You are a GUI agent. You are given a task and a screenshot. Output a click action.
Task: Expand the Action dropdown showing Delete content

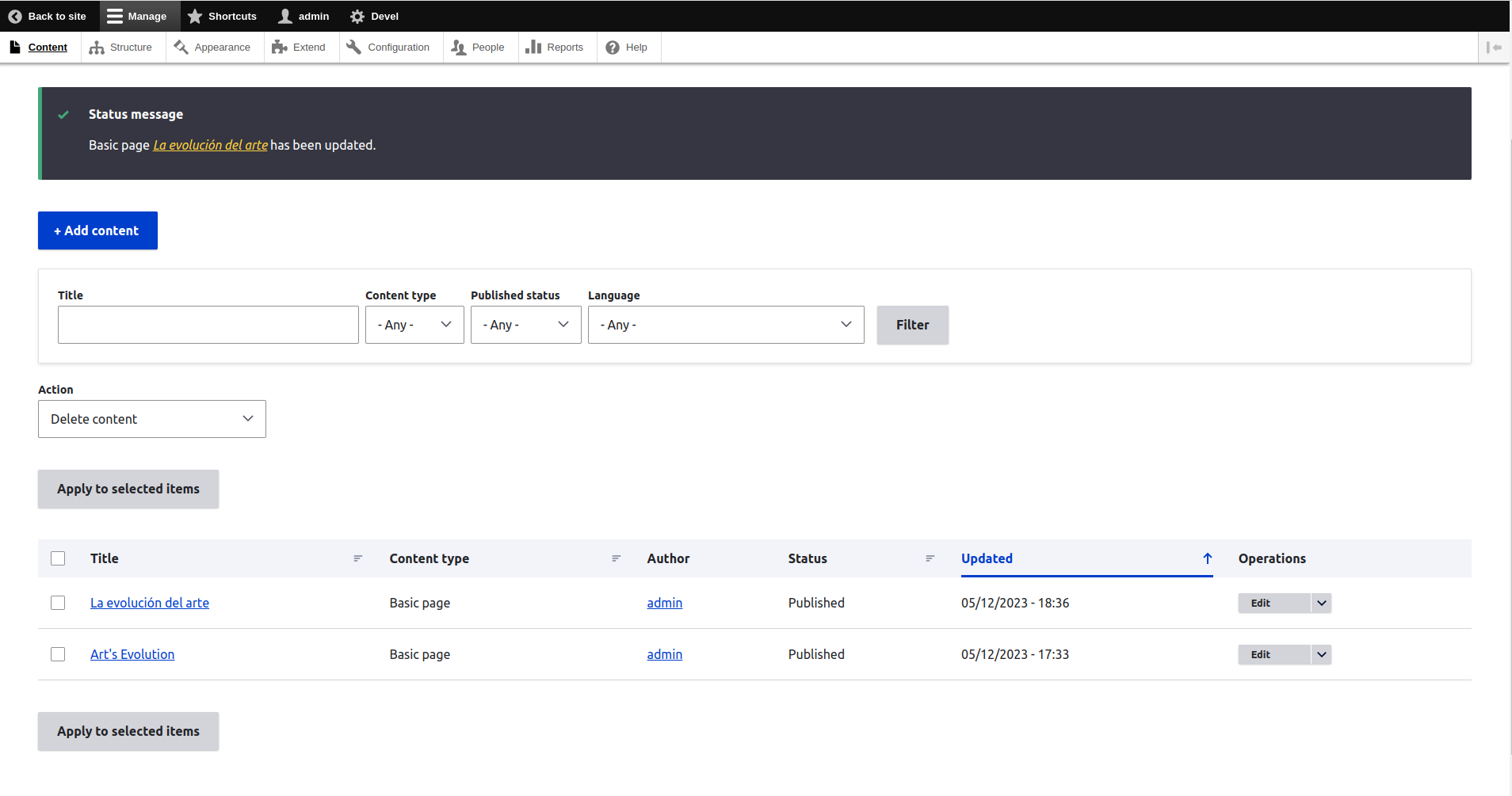(x=151, y=419)
